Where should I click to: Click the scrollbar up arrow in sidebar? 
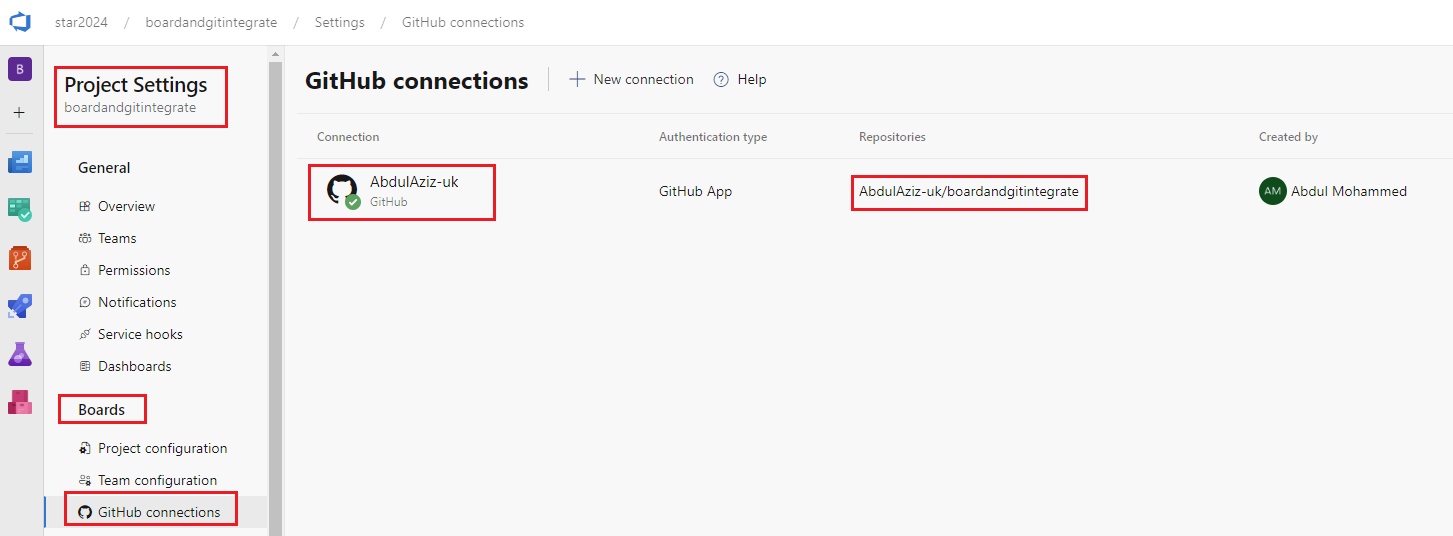275,53
